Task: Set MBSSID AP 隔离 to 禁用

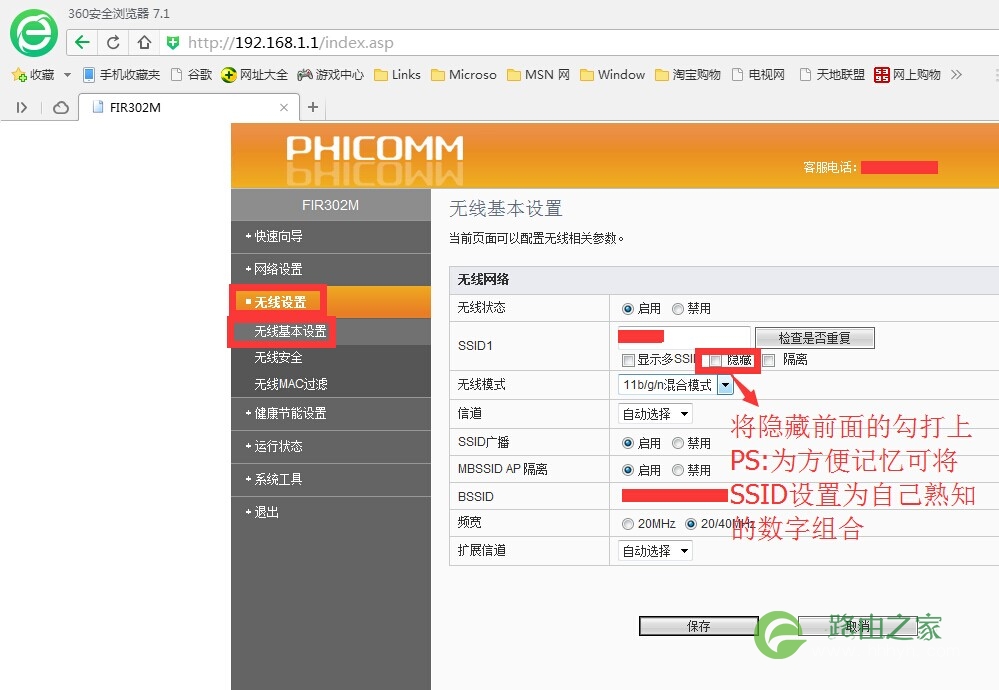Action: coord(678,470)
